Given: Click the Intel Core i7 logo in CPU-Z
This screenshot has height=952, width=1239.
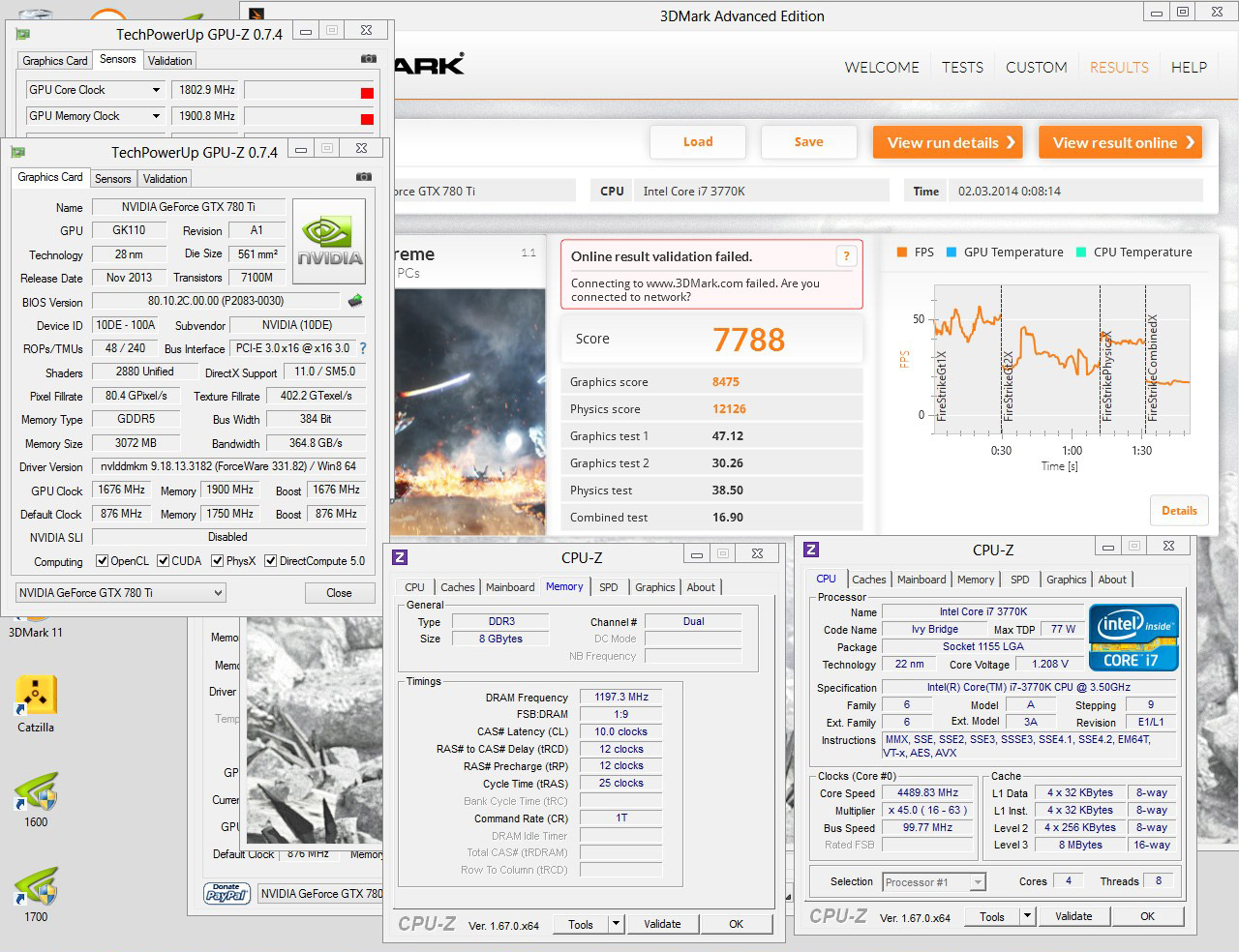Looking at the screenshot, I should [x=1133, y=637].
